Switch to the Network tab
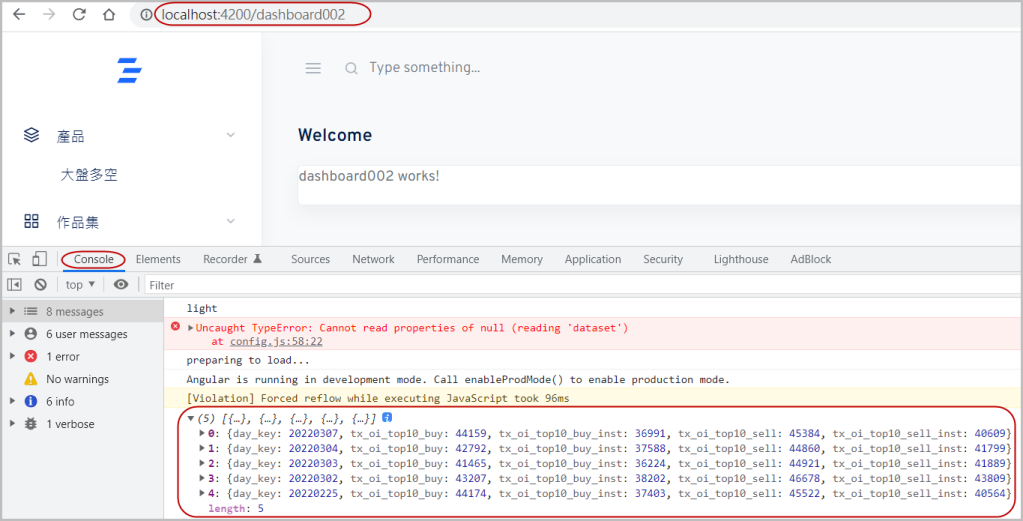 pyautogui.click(x=373, y=259)
